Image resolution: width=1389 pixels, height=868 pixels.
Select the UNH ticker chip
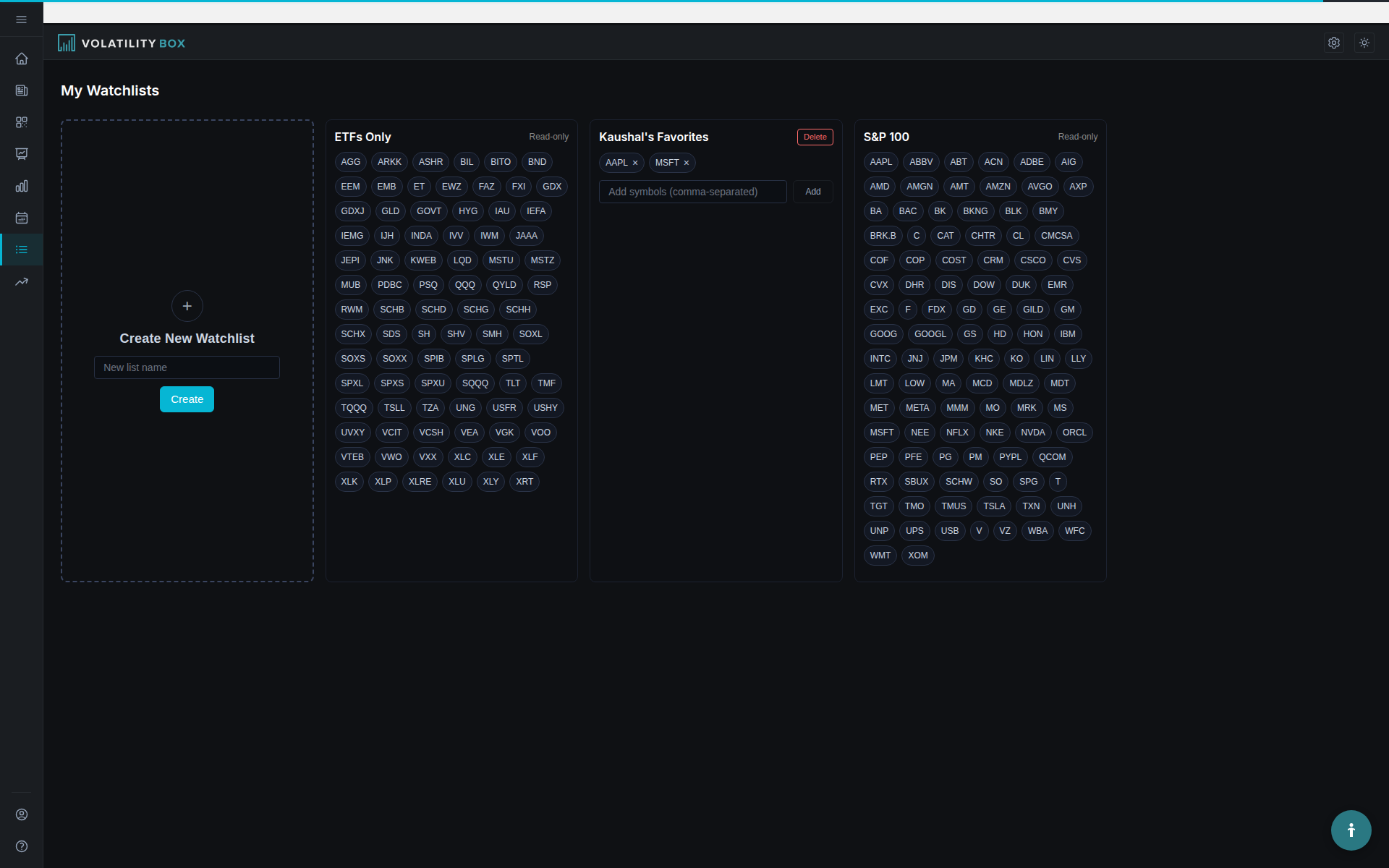[1066, 506]
